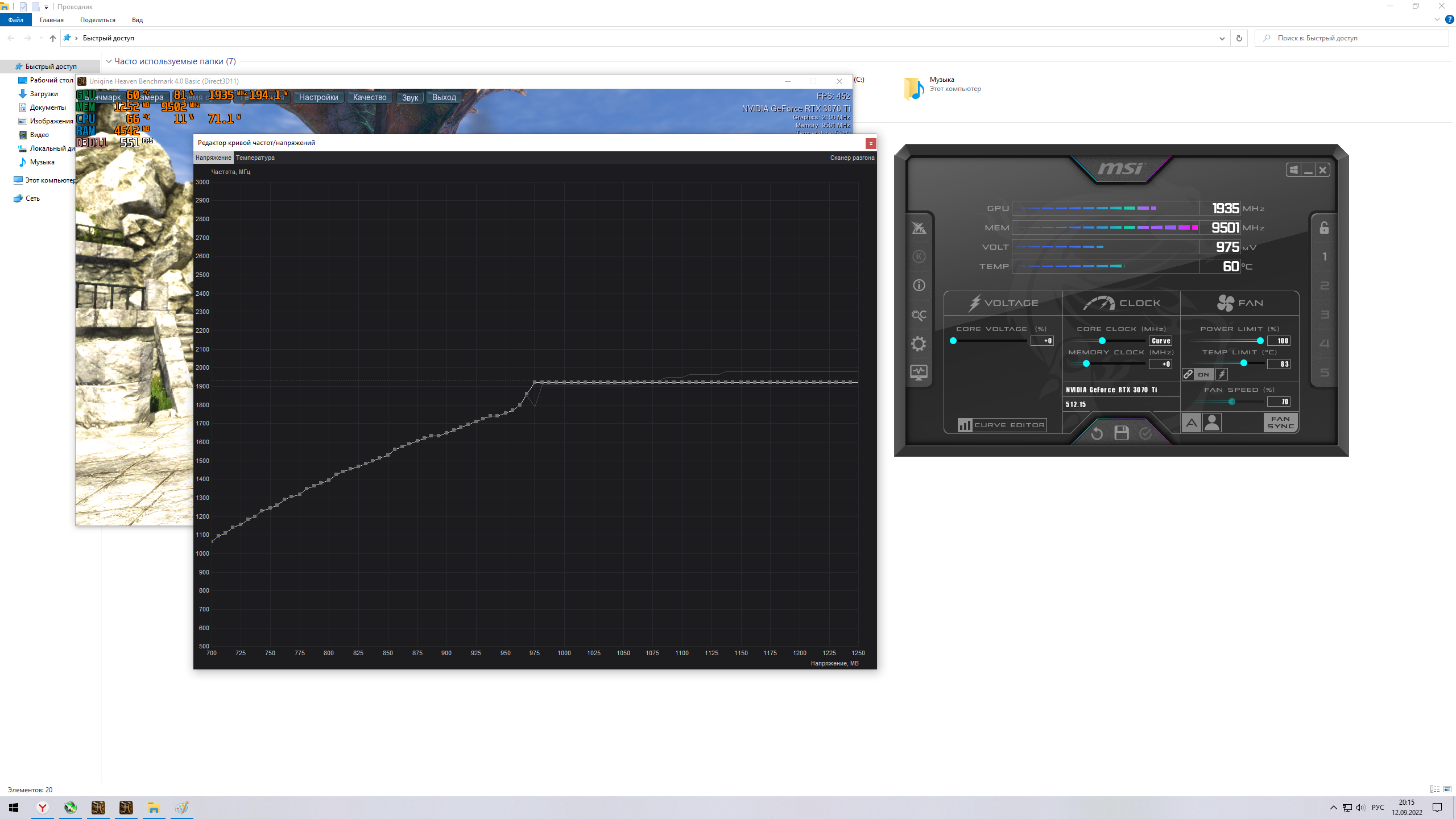Open the Explorer address bar history dropdown
The image size is (1456, 819).
[1222, 38]
